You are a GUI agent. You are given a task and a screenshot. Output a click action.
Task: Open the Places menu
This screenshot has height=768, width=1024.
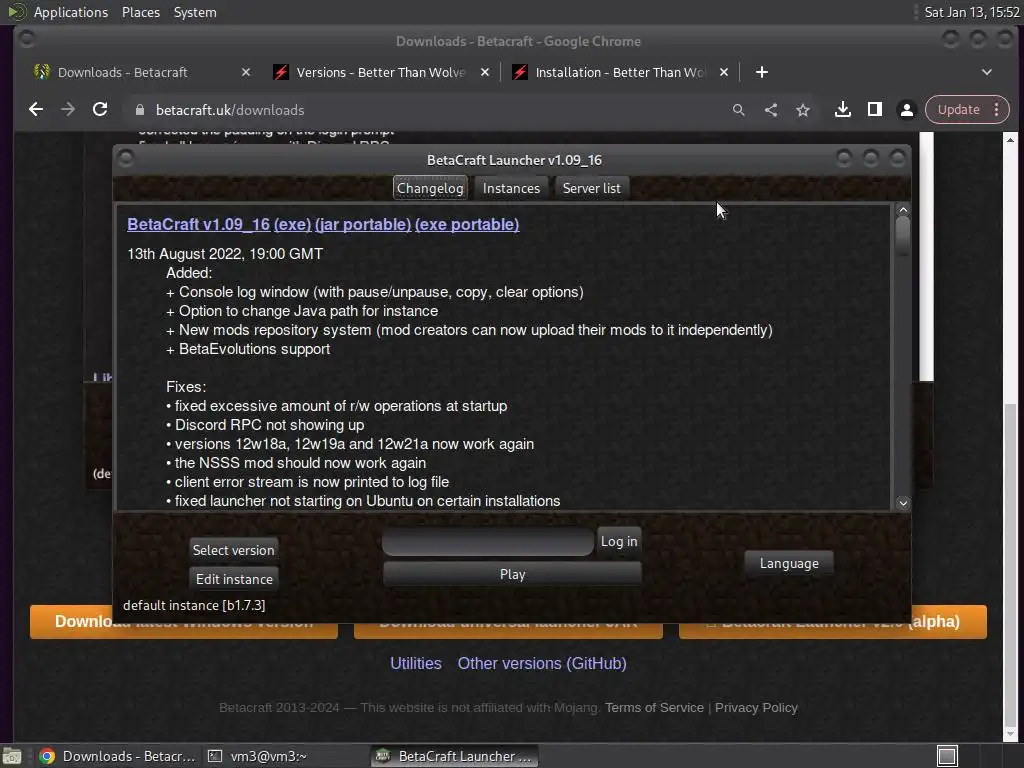tap(141, 12)
